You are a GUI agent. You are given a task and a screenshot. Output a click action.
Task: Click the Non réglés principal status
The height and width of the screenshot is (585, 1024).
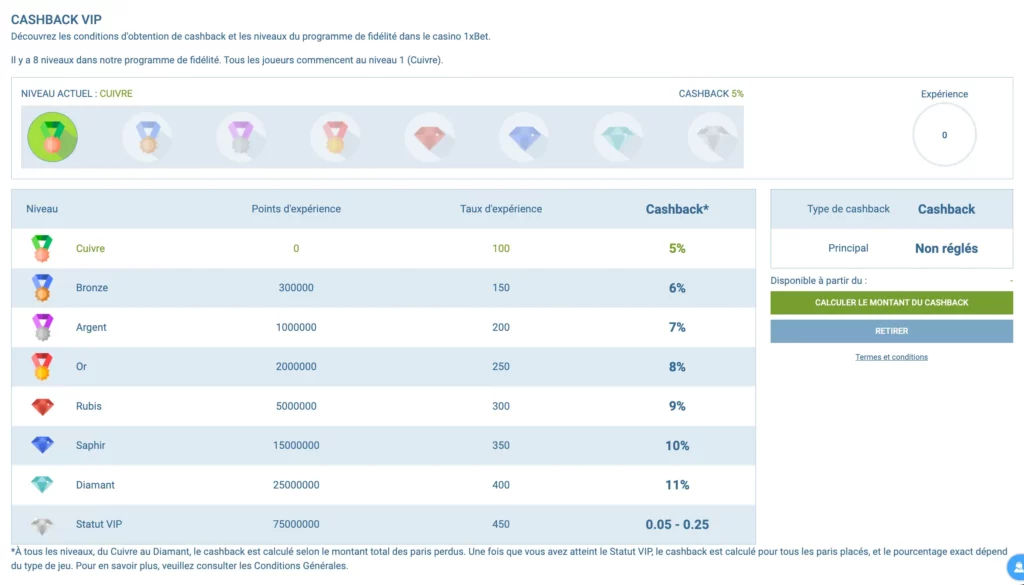pos(946,249)
